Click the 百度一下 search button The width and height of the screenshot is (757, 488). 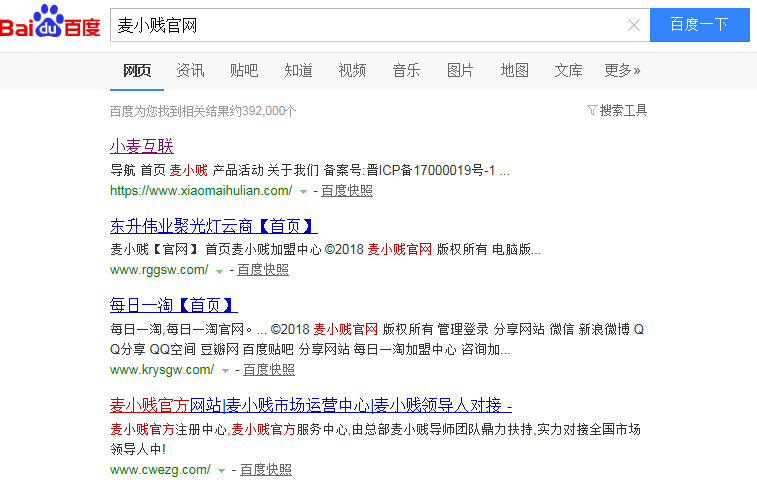click(700, 25)
